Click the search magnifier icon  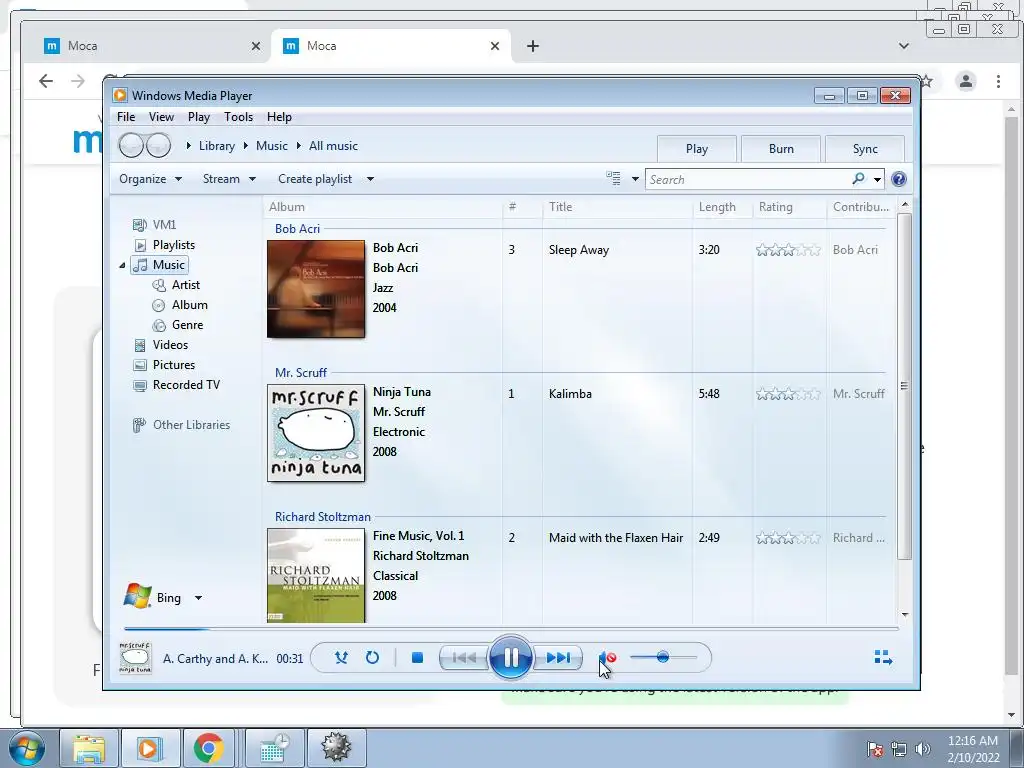(x=858, y=178)
